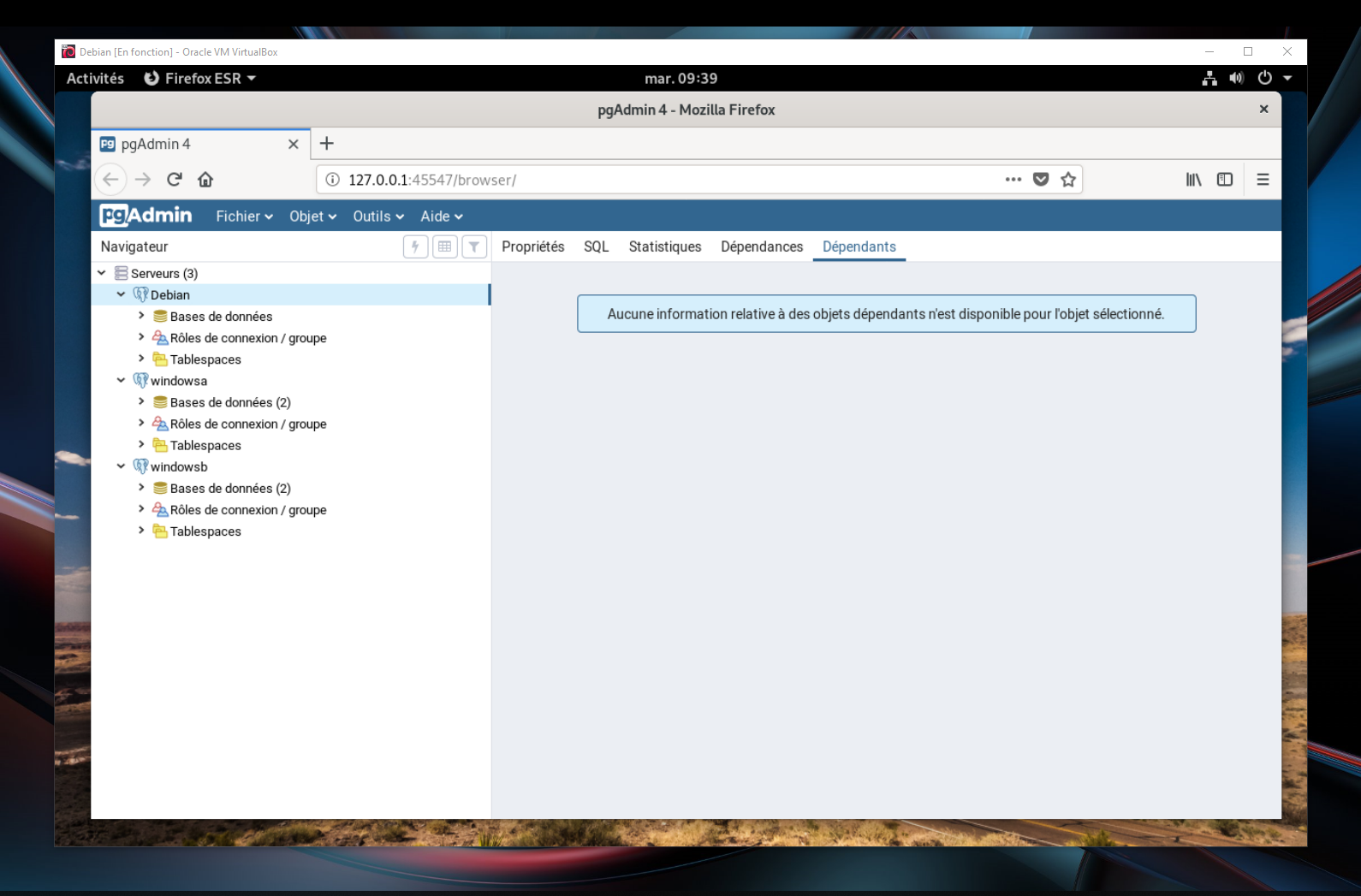The width and height of the screenshot is (1361, 896).
Task: Open the Outils menu
Action: (x=378, y=217)
